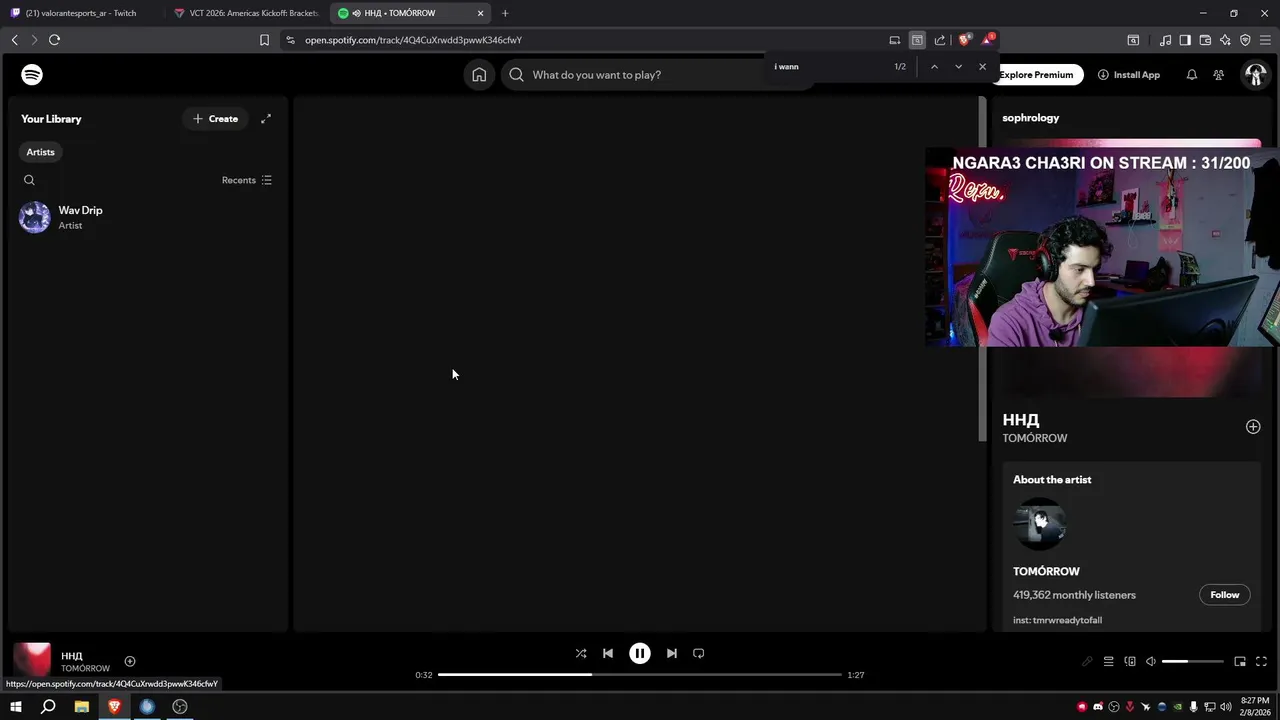The width and height of the screenshot is (1280, 720).
Task: Open Connect to a device
Action: click(x=1130, y=661)
